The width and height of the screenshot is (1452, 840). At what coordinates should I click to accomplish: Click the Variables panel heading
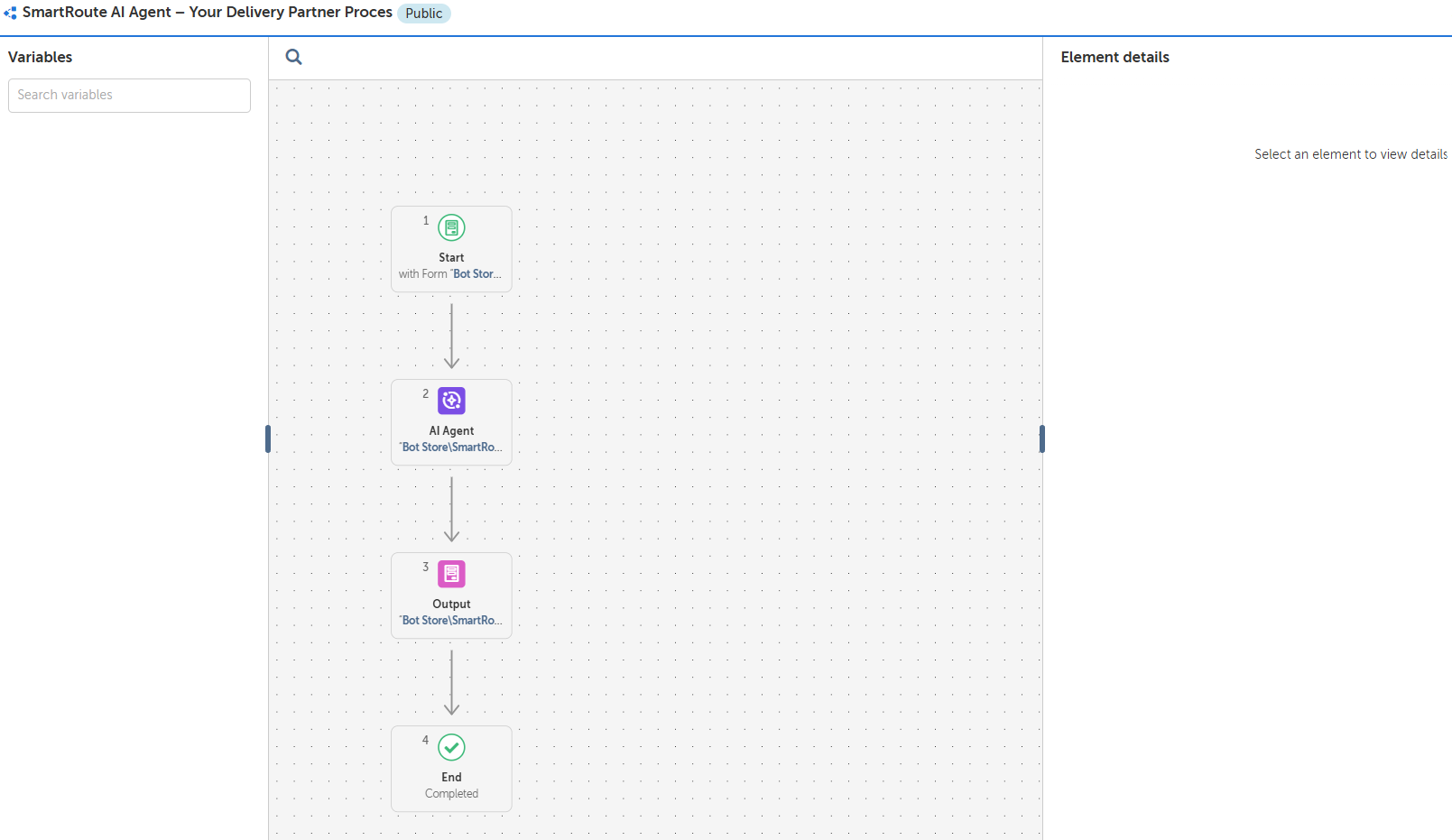coord(41,57)
